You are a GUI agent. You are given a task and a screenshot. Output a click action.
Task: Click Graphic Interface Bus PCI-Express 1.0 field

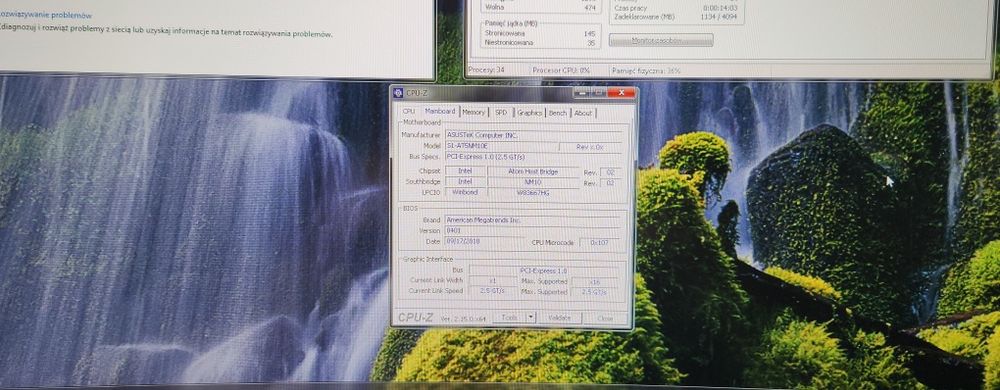pyautogui.click(x=543, y=270)
